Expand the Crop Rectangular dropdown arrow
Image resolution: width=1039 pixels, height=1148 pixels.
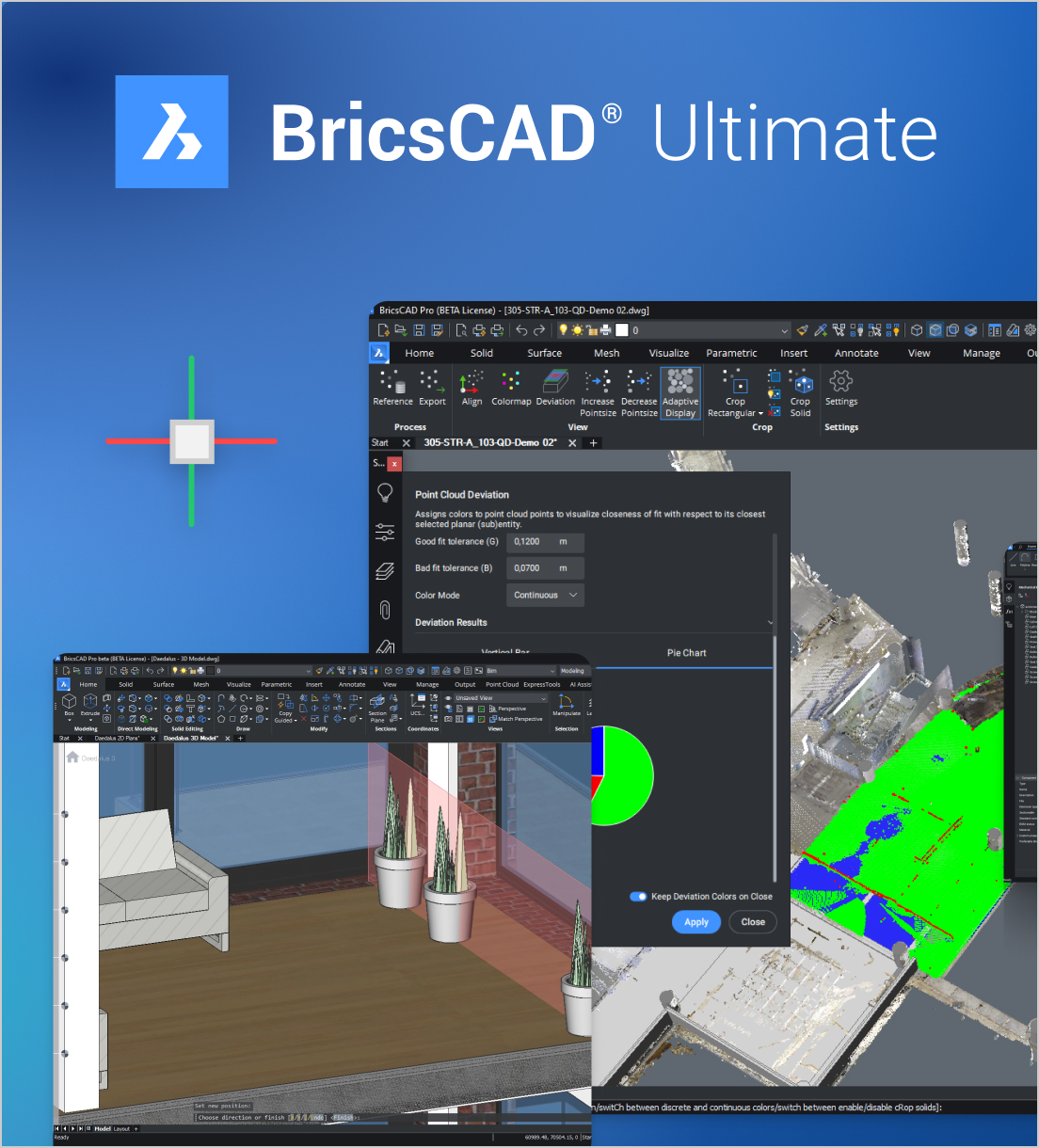760,414
